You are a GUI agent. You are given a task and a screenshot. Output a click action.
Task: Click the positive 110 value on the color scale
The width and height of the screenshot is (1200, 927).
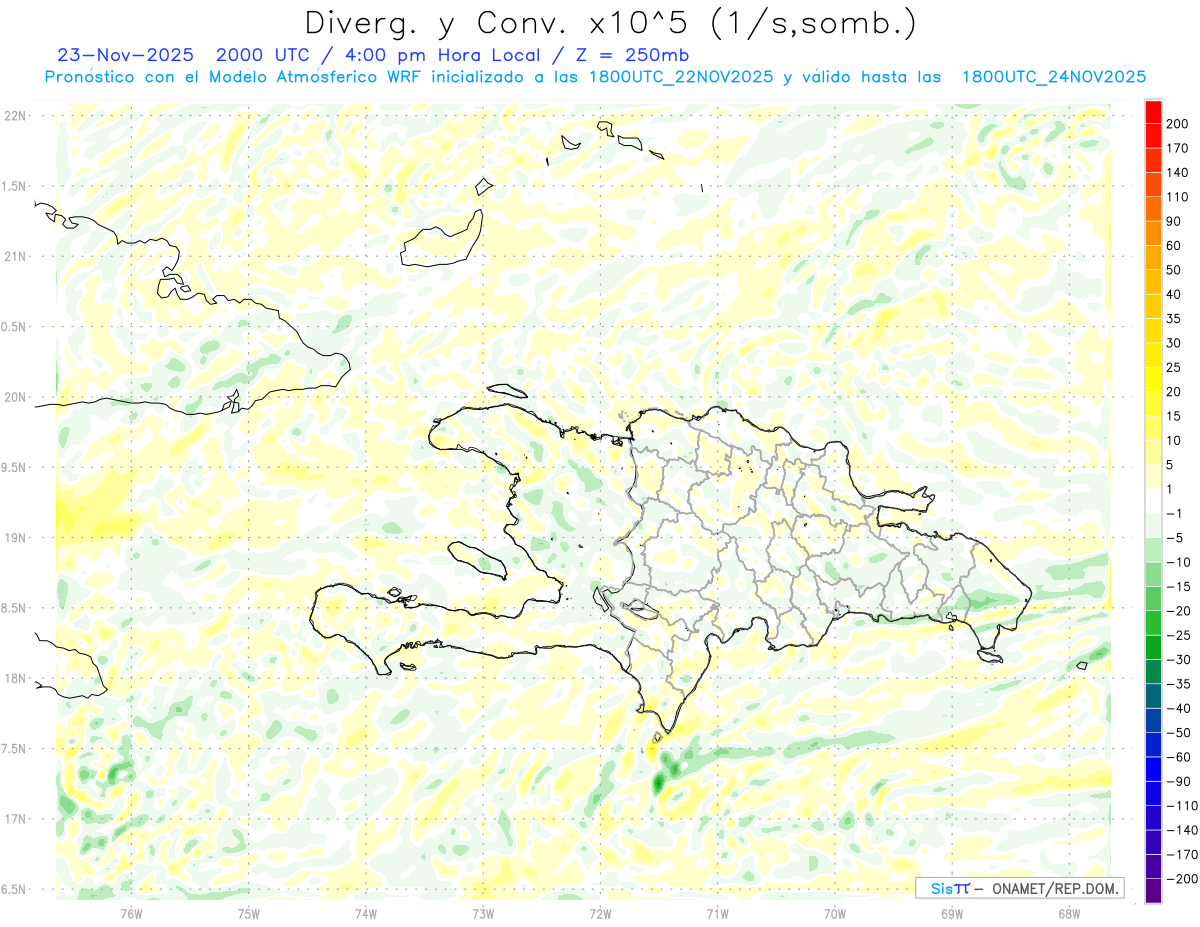tap(1177, 197)
